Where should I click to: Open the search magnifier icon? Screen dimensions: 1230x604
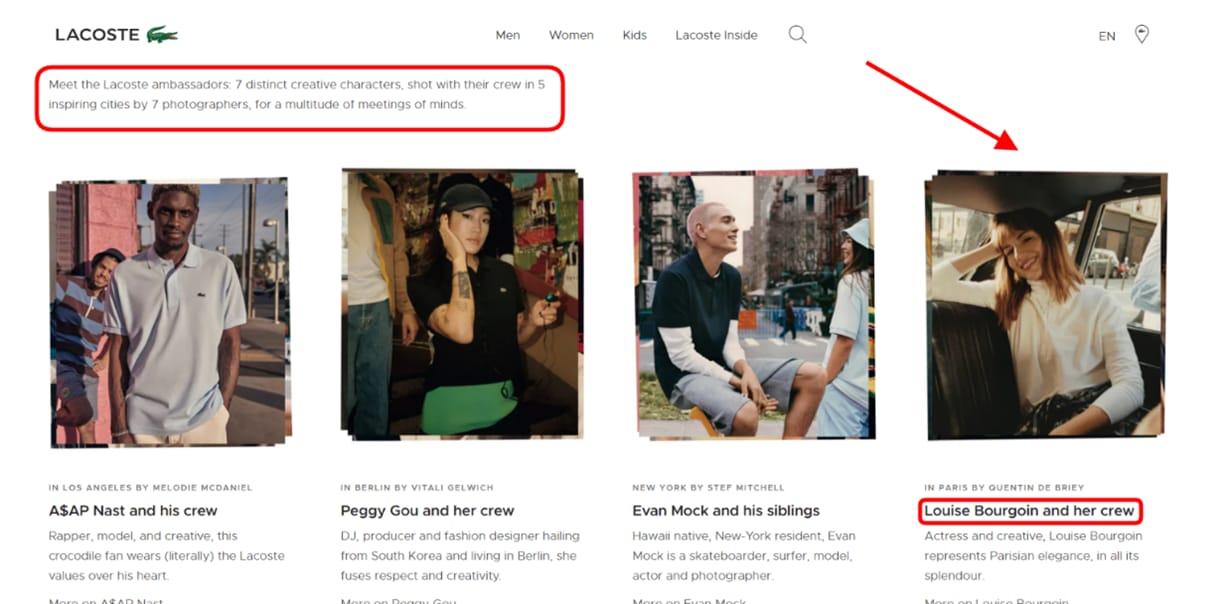coord(797,35)
